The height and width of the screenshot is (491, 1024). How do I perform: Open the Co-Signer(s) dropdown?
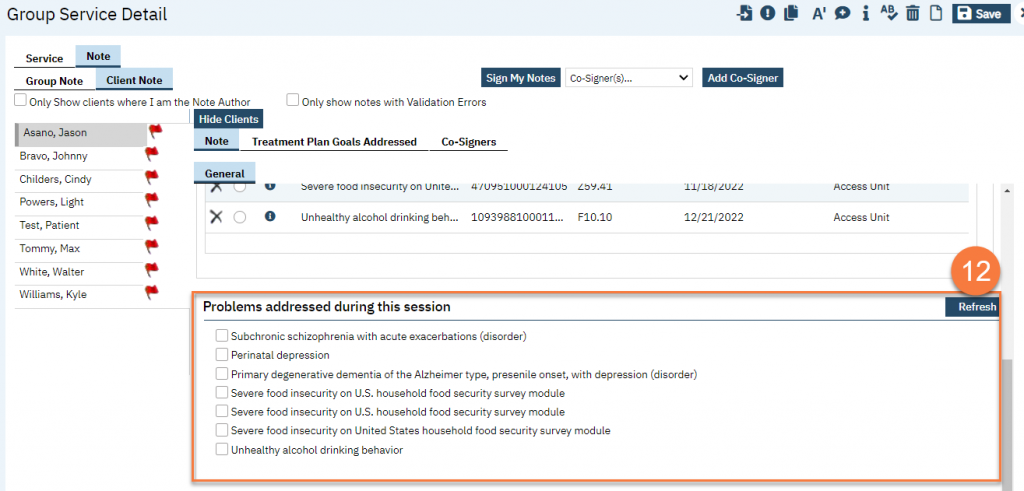coord(628,78)
